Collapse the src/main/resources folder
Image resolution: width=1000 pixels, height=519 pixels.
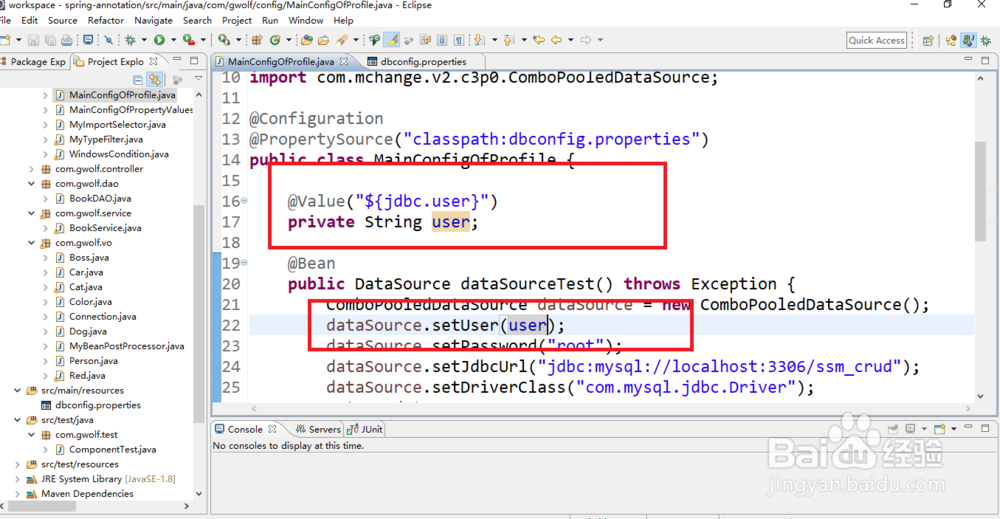click(x=17, y=390)
